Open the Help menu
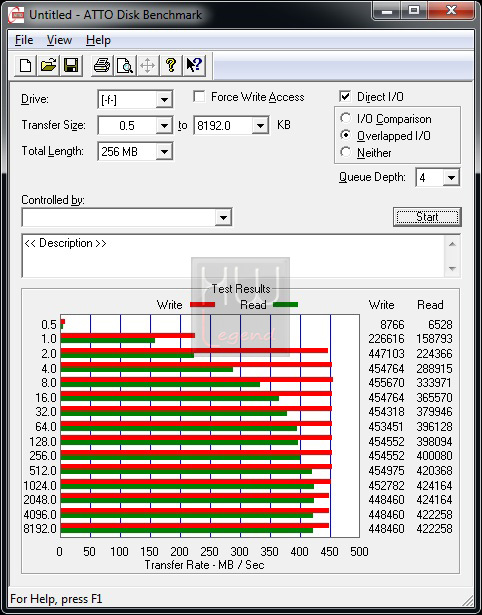This screenshot has height=615, width=482. 98,40
